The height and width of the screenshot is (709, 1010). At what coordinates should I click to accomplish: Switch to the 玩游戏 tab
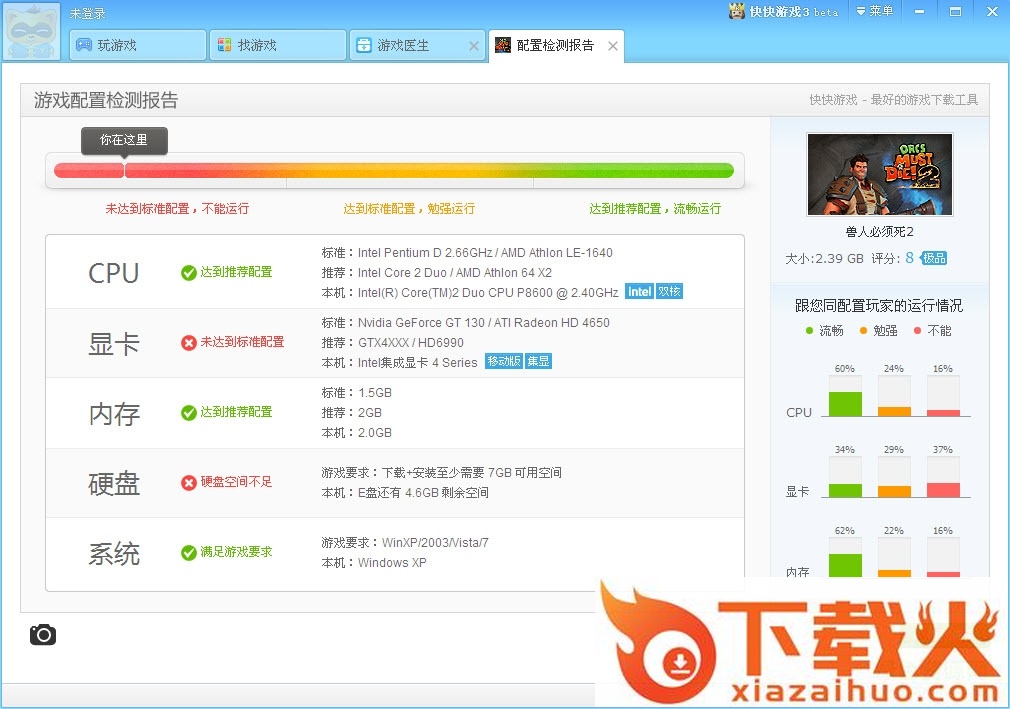pos(137,45)
